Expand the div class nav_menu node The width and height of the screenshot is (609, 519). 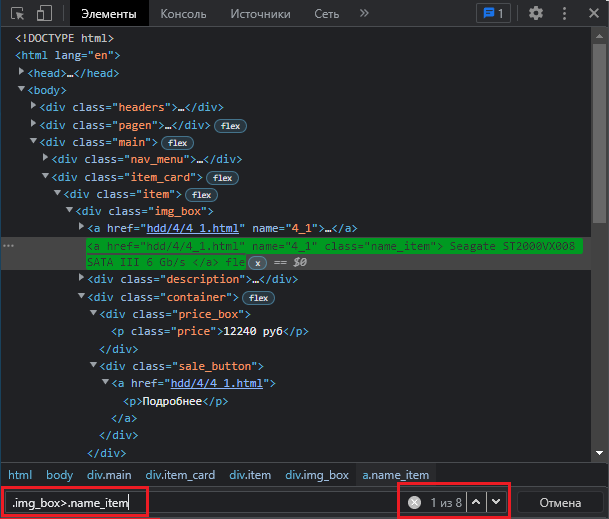pos(46,159)
